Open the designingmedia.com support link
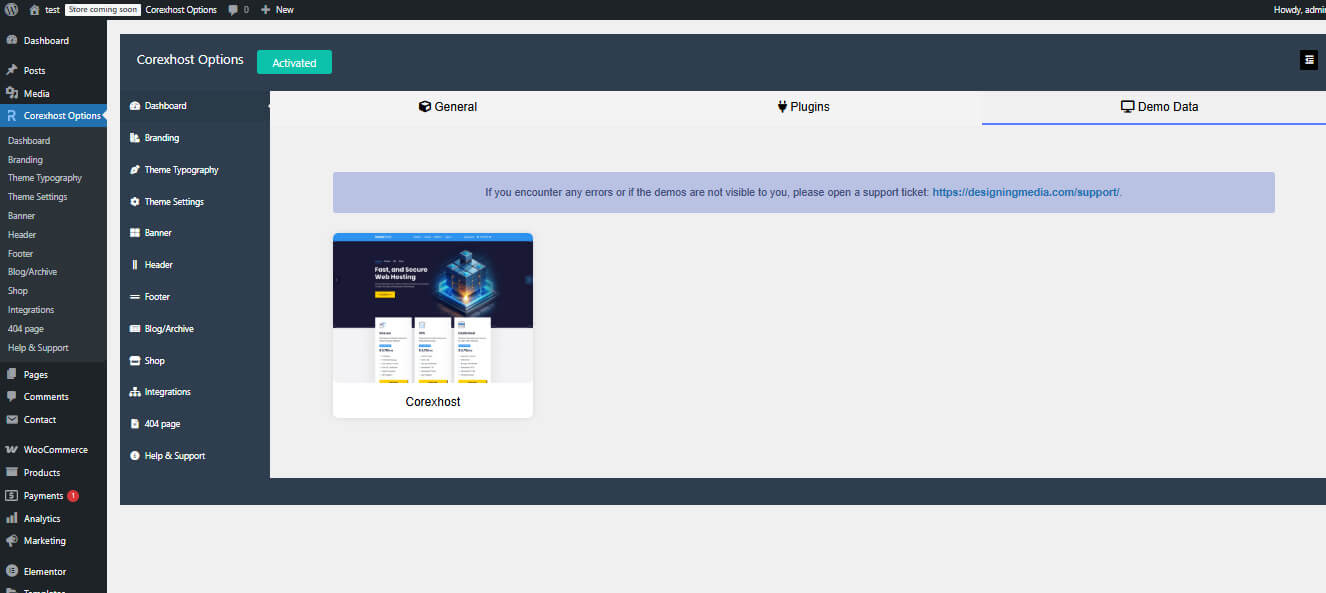This screenshot has height=593, width=1326. tap(1026, 192)
